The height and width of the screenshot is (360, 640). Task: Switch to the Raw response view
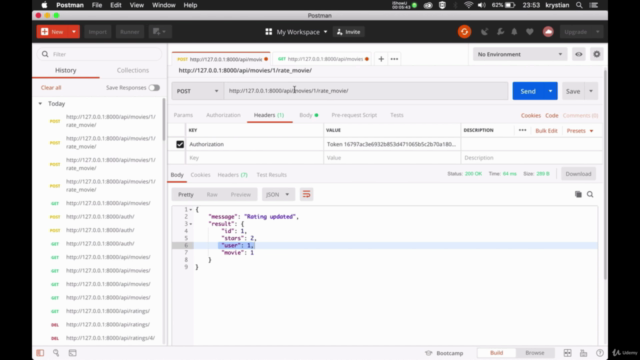point(212,195)
